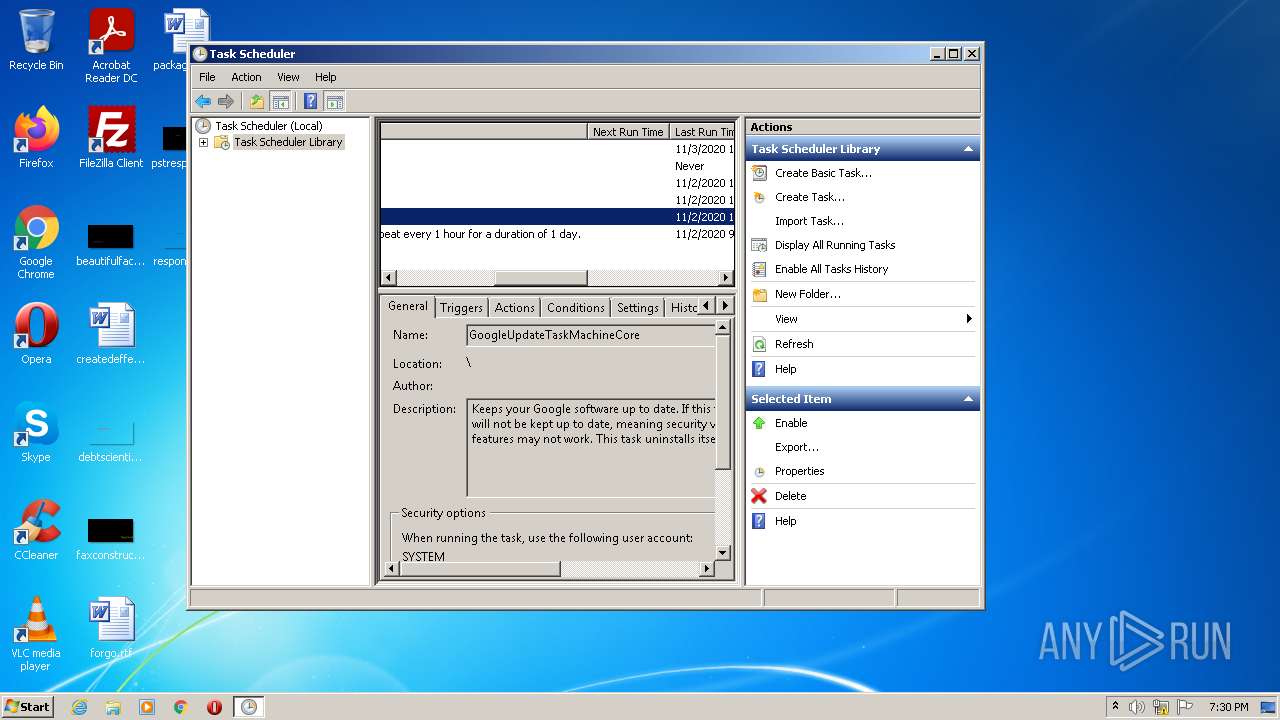Click New Folder action
1280x720 pixels.
point(807,294)
